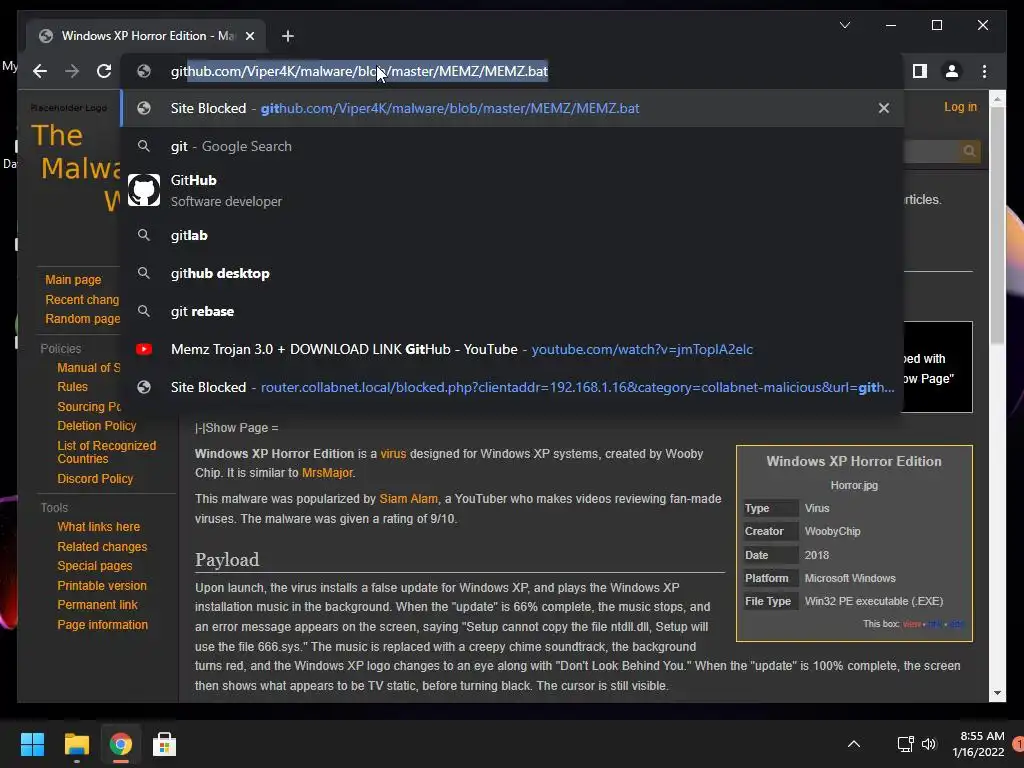Open the Chrome side panel
This screenshot has width=1024, height=768.
pos(920,71)
